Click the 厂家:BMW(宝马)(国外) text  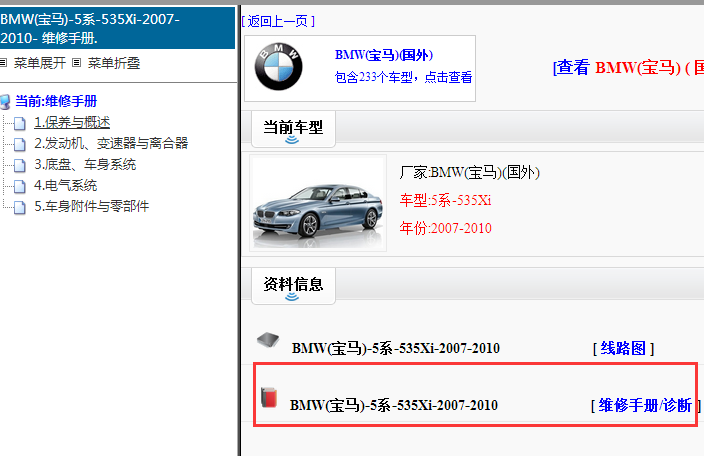470,172
